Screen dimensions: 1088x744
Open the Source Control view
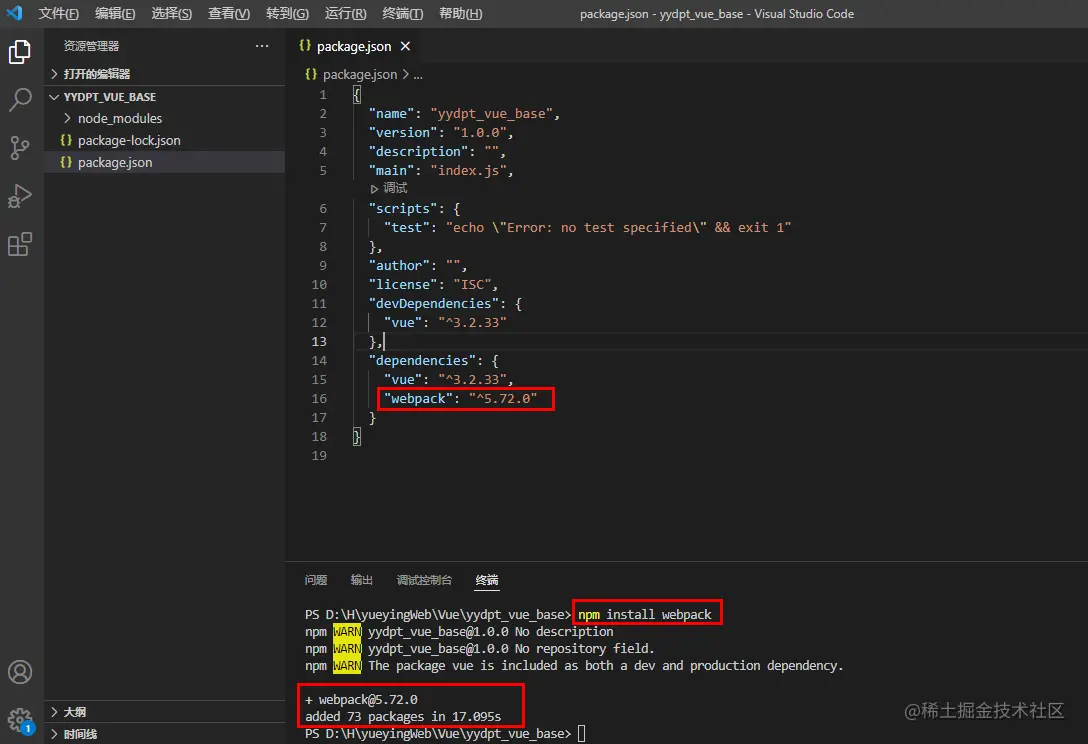(19, 148)
